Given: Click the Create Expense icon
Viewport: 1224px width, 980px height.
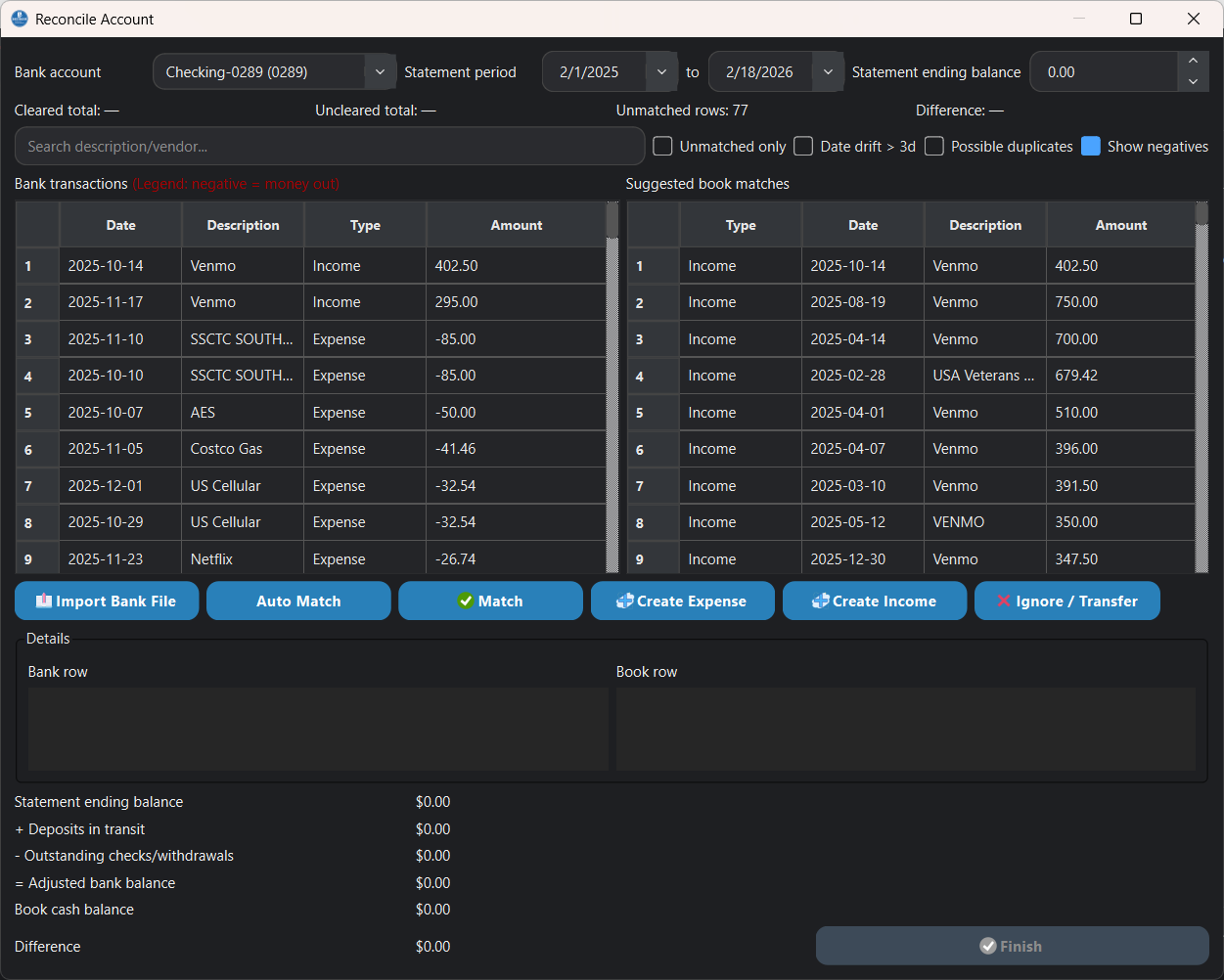Looking at the screenshot, I should 624,601.
